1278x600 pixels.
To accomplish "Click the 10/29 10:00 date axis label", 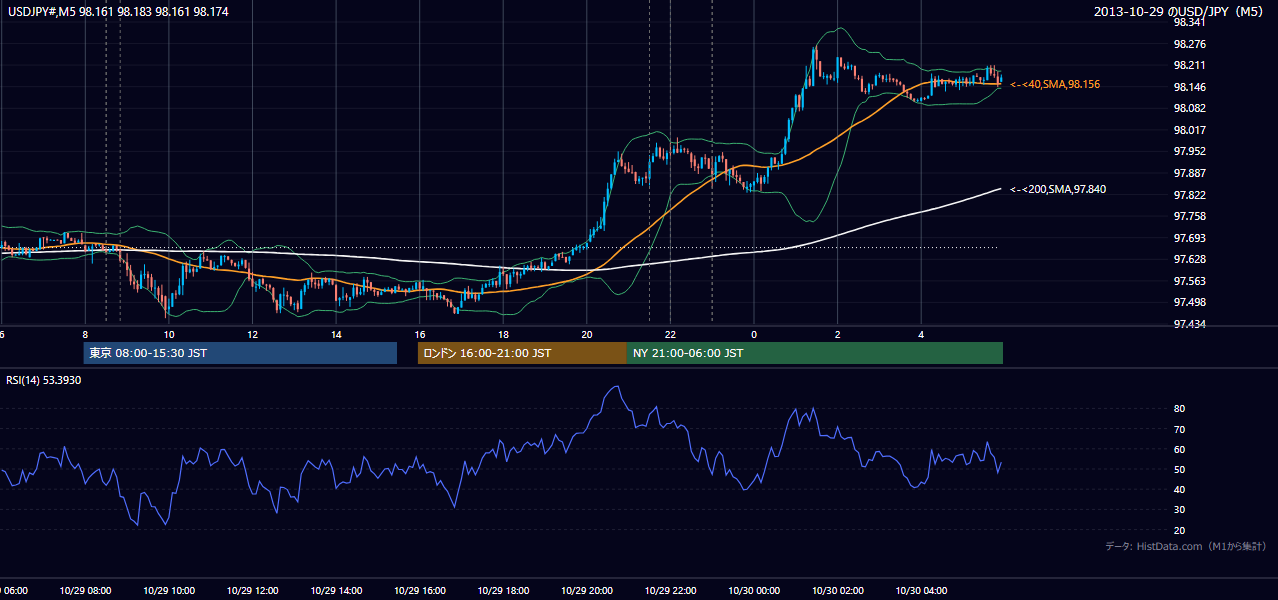I will pos(168,591).
